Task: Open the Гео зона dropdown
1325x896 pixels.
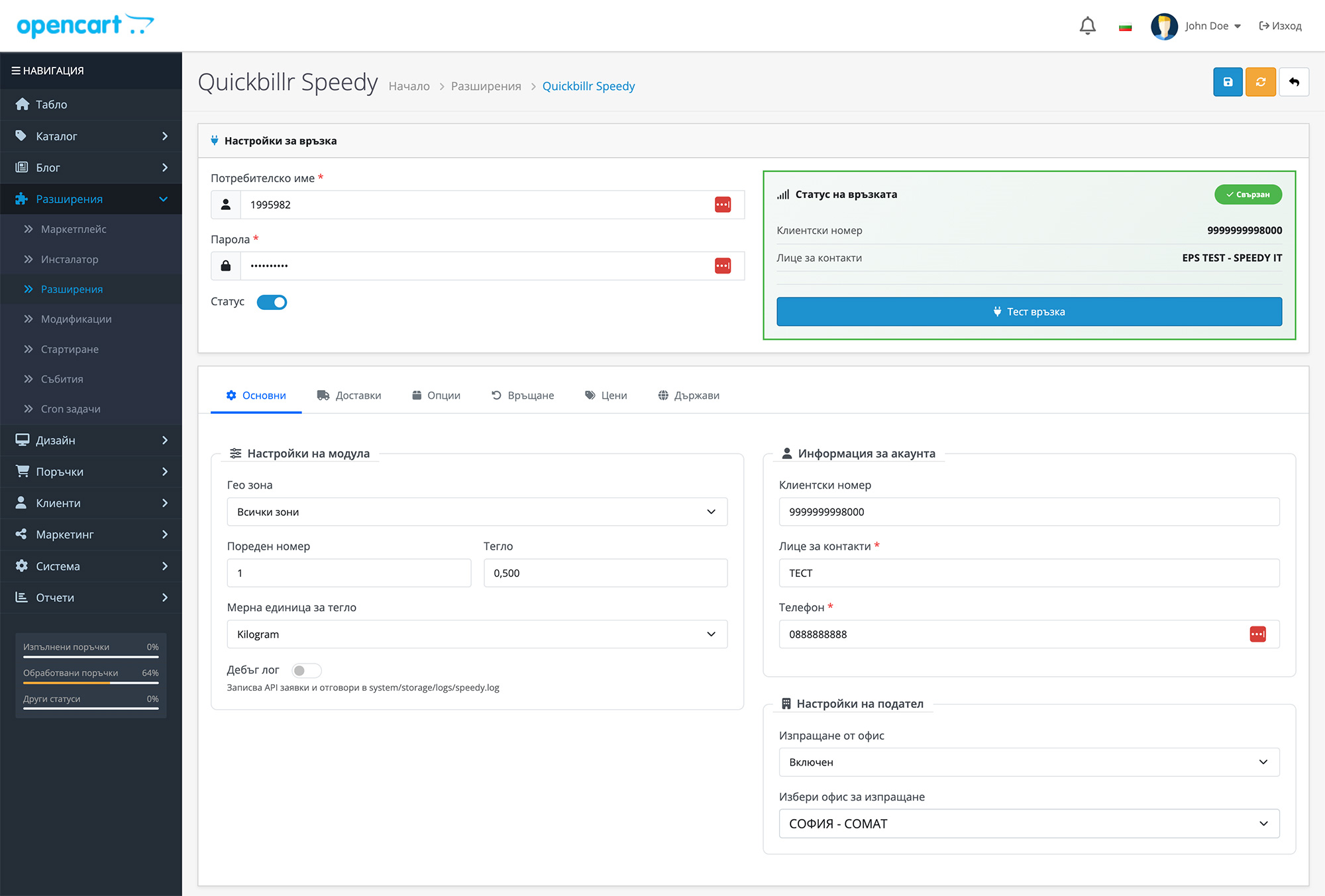Action: (477, 512)
